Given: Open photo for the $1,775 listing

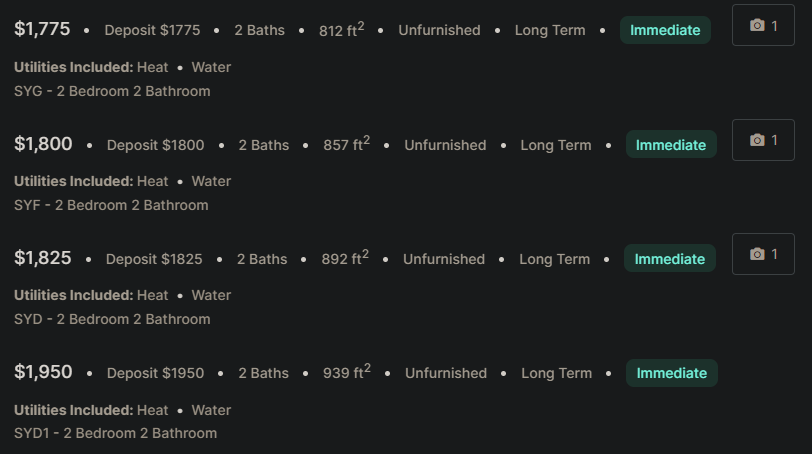Looking at the screenshot, I should coord(763,25).
